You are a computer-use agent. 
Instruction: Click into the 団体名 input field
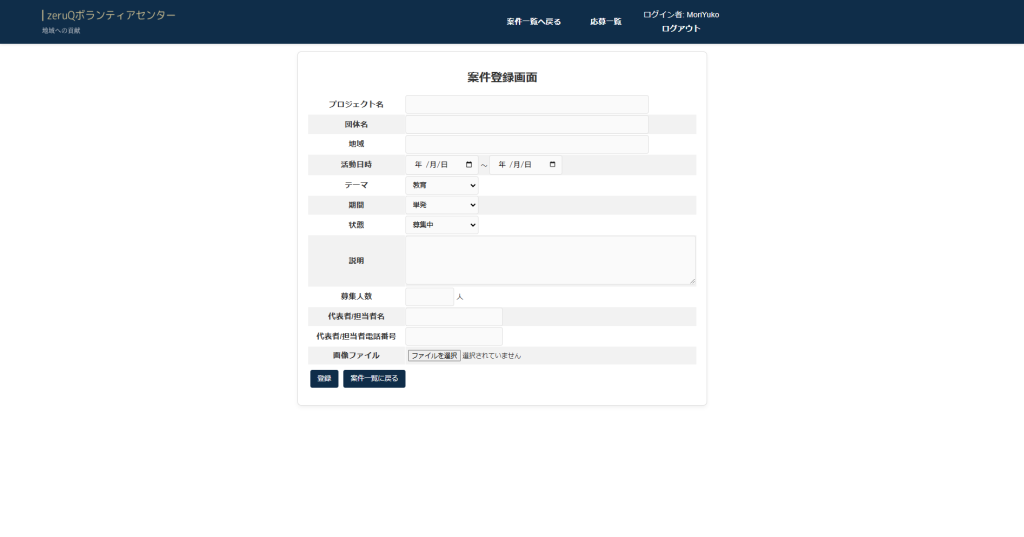[526, 124]
